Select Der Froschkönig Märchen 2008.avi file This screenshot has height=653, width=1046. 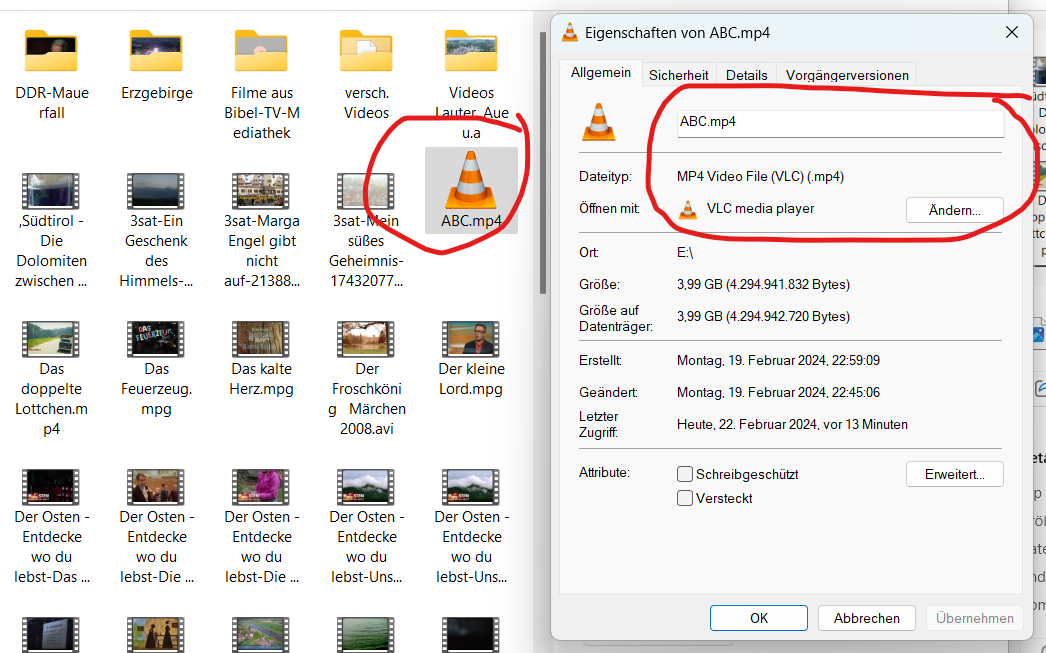[366, 340]
